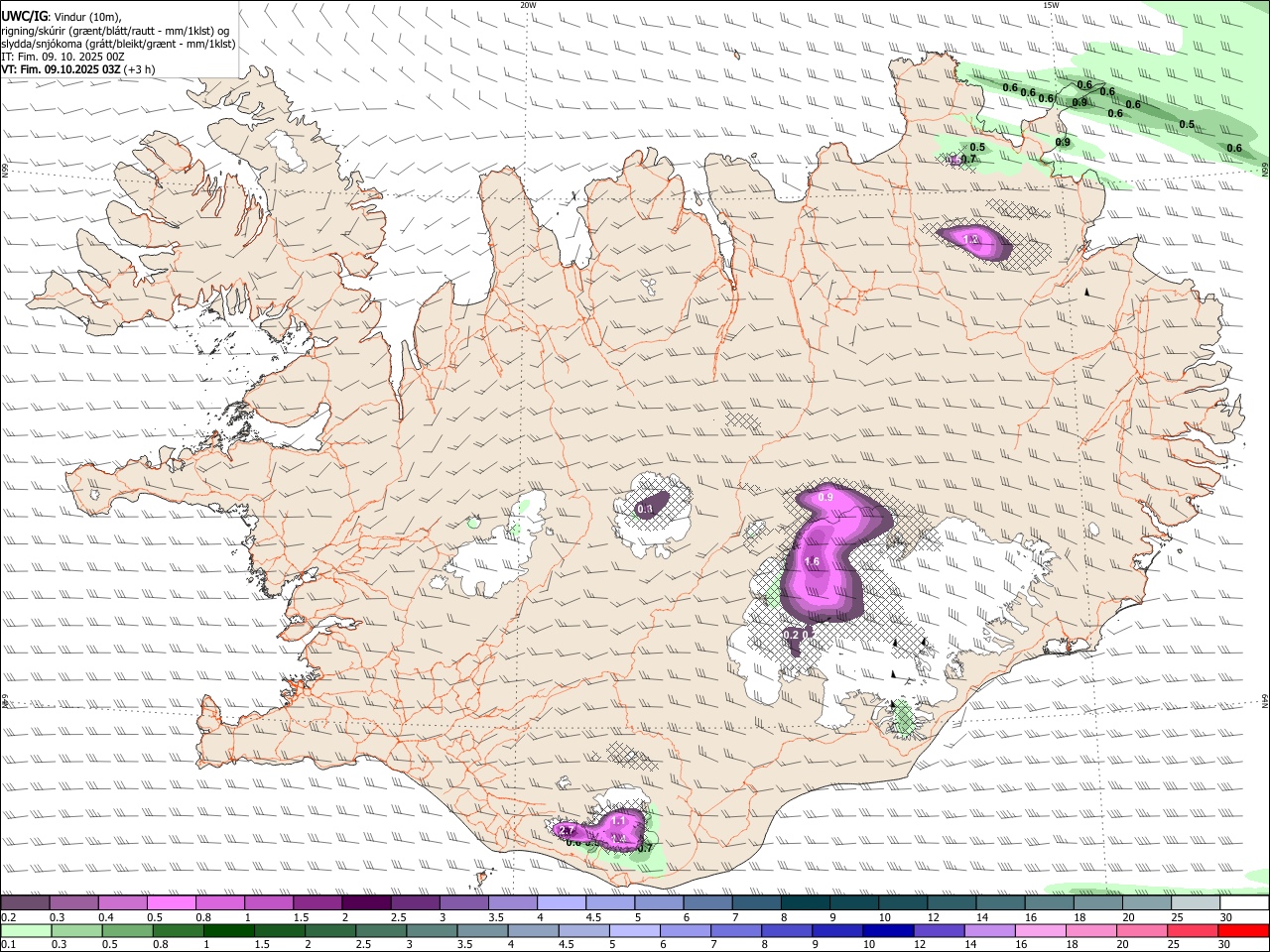1270x952 pixels.
Task: Click the '0.7' value in the northeast green patch
Action: pos(969,159)
